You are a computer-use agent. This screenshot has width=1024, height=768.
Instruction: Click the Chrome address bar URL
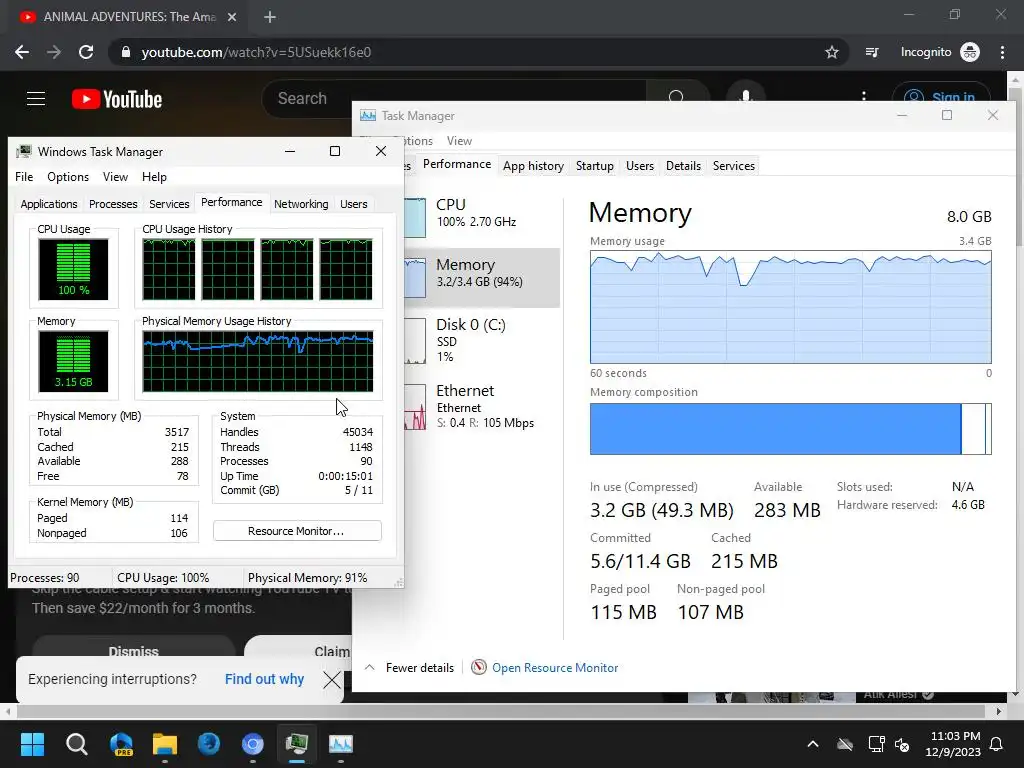256,52
